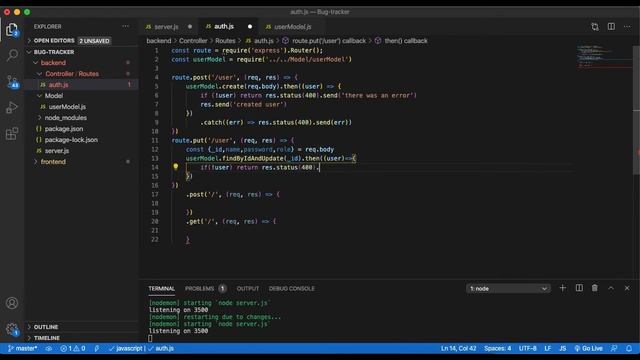The width and height of the screenshot is (640, 360).
Task: Open the Explorer view in activity bar
Action: [12, 30]
